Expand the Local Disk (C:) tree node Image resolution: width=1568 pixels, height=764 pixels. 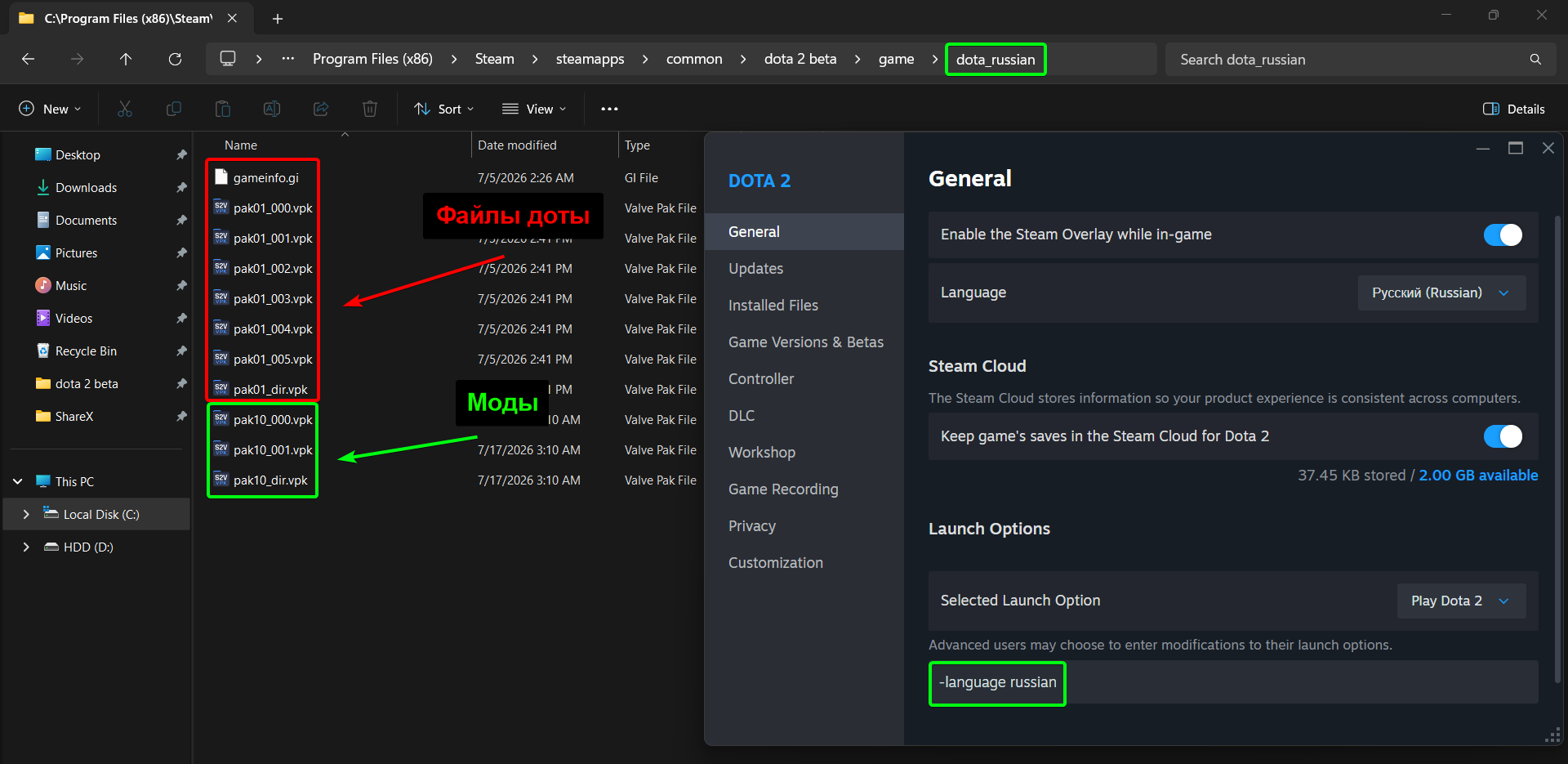click(x=26, y=514)
